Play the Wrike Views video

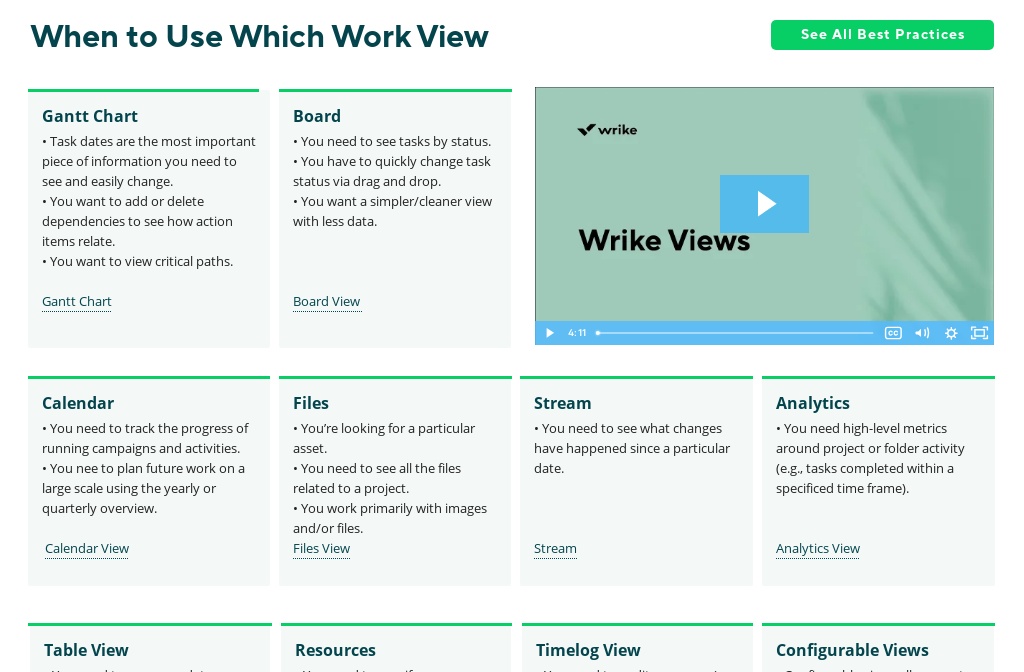point(764,204)
